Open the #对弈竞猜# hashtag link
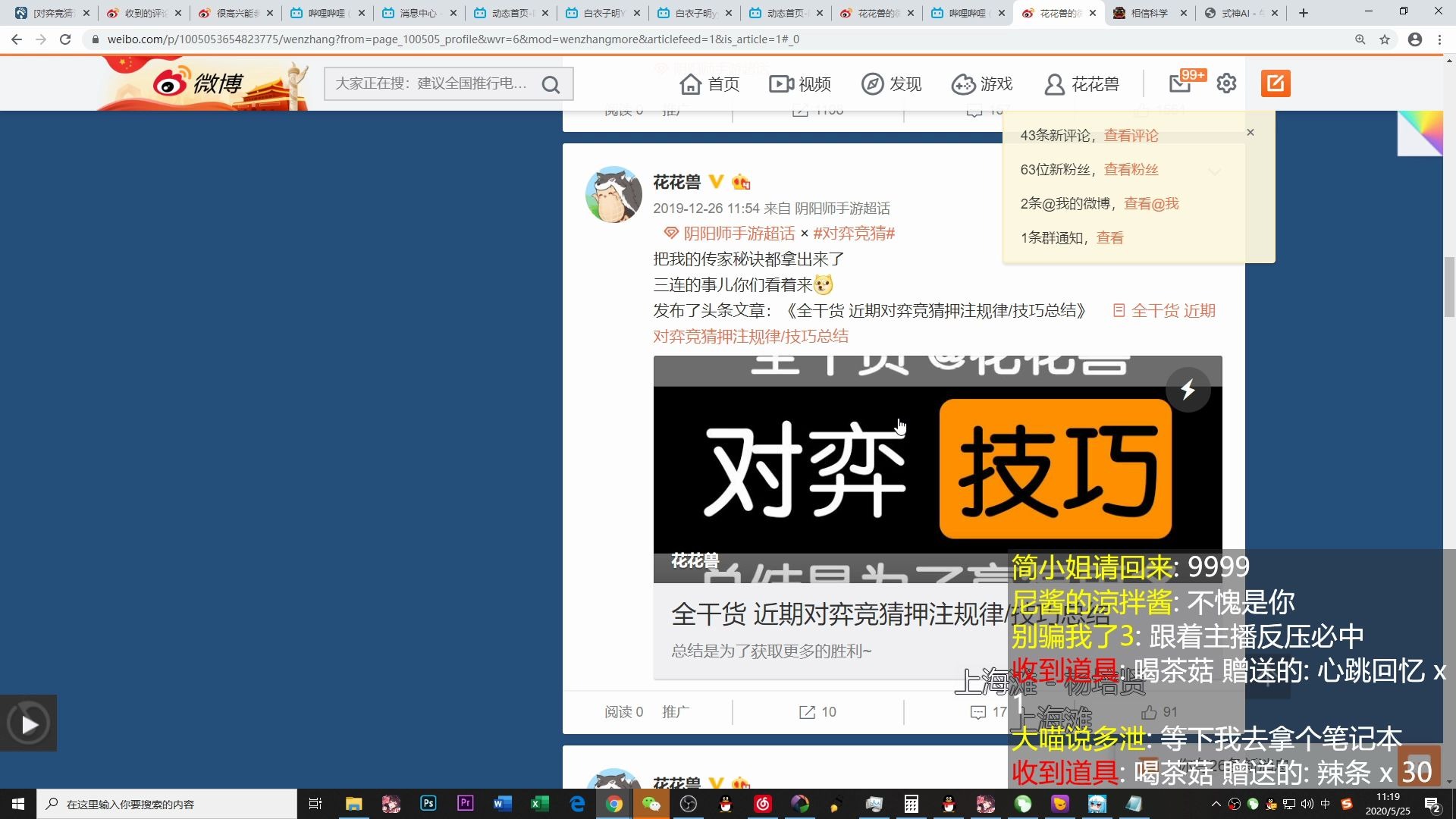The height and width of the screenshot is (819, 1456). tap(854, 234)
